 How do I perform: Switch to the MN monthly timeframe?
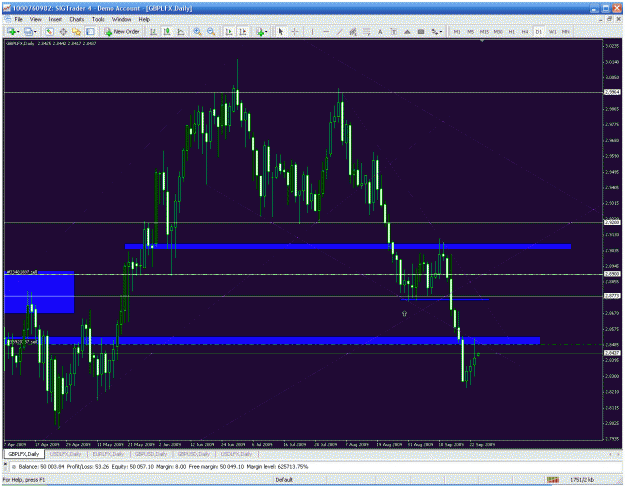(565, 32)
